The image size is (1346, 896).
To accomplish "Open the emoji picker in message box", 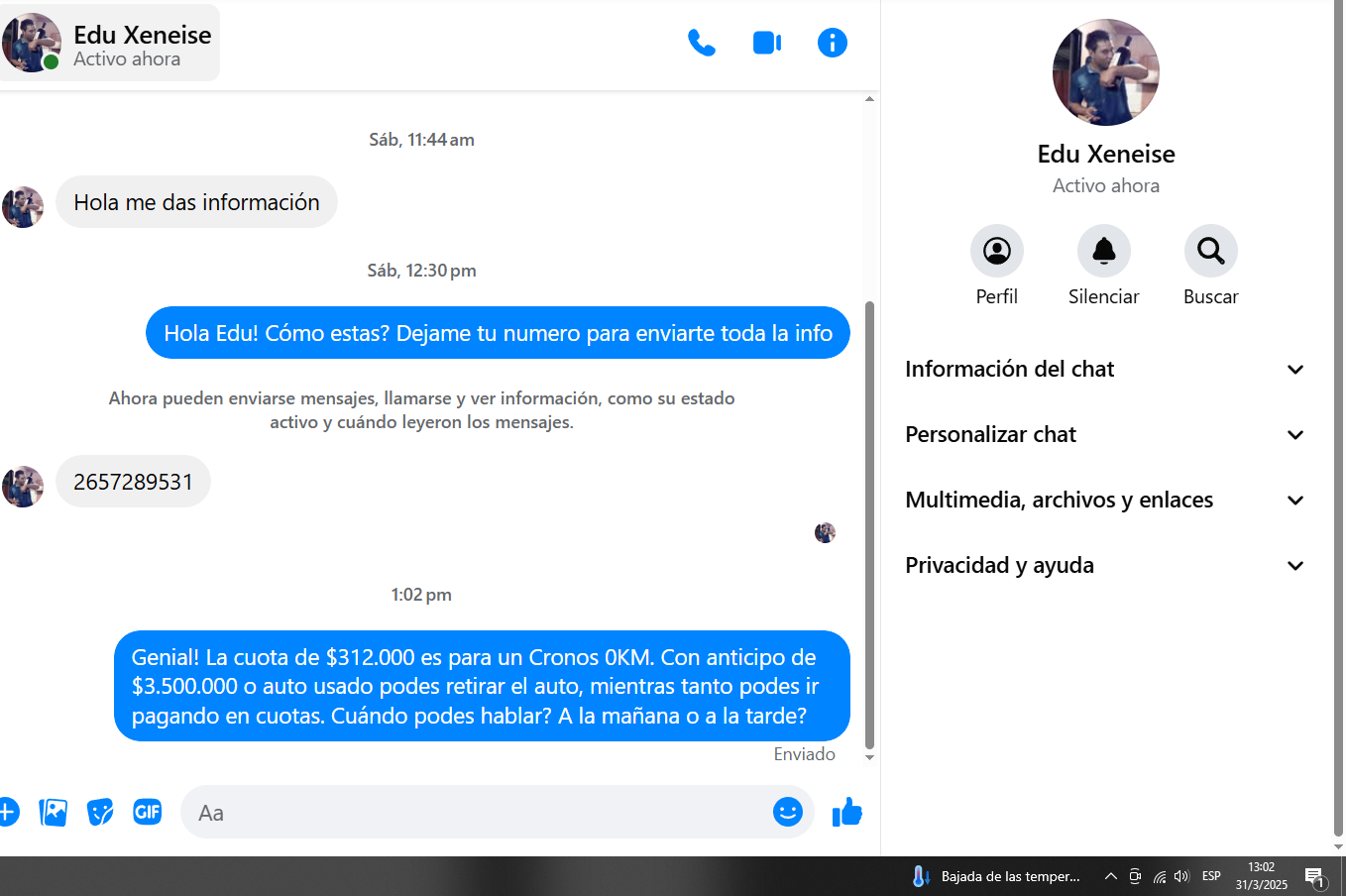I will [788, 812].
